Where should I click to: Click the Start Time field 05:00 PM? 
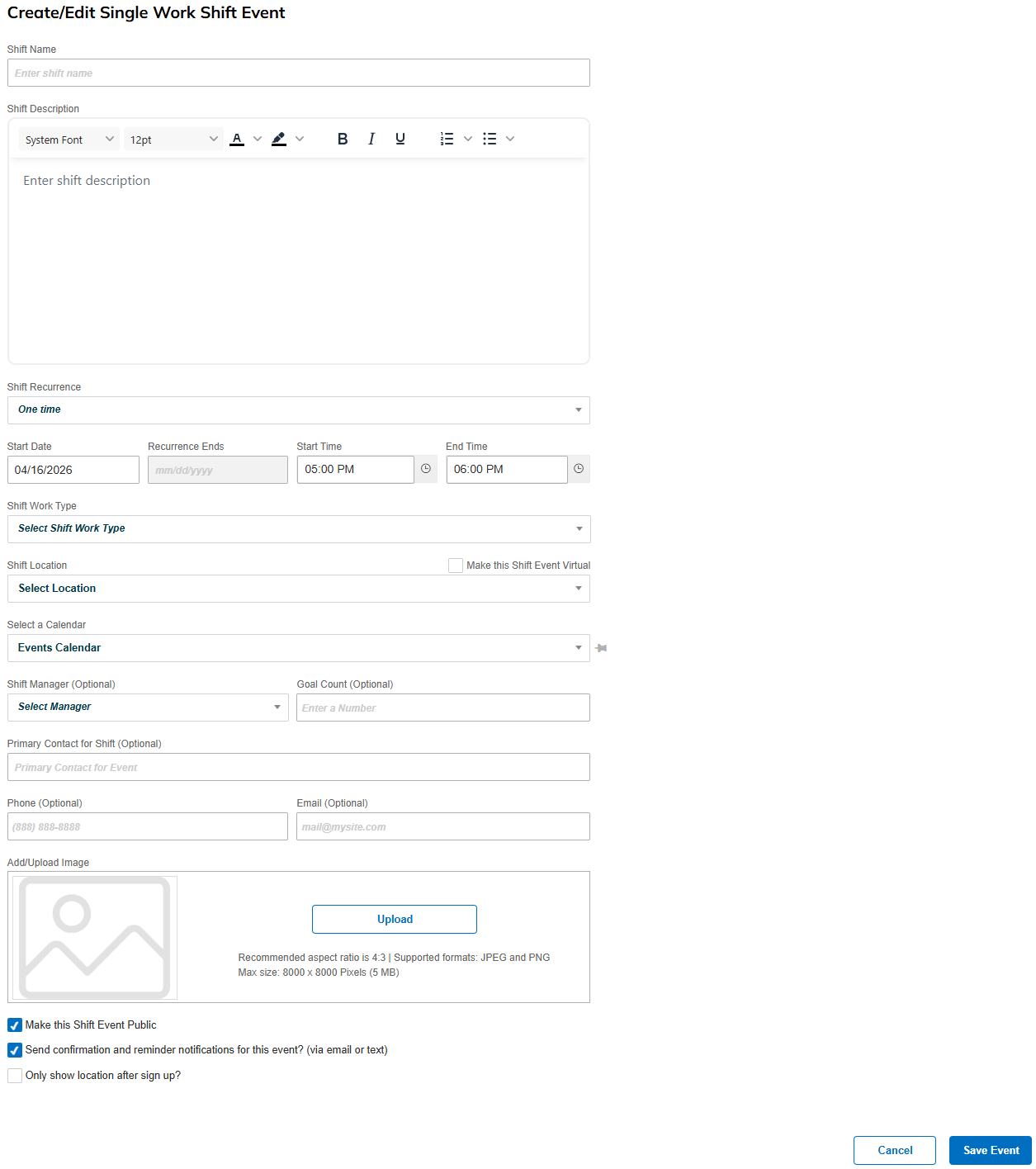[356, 470]
